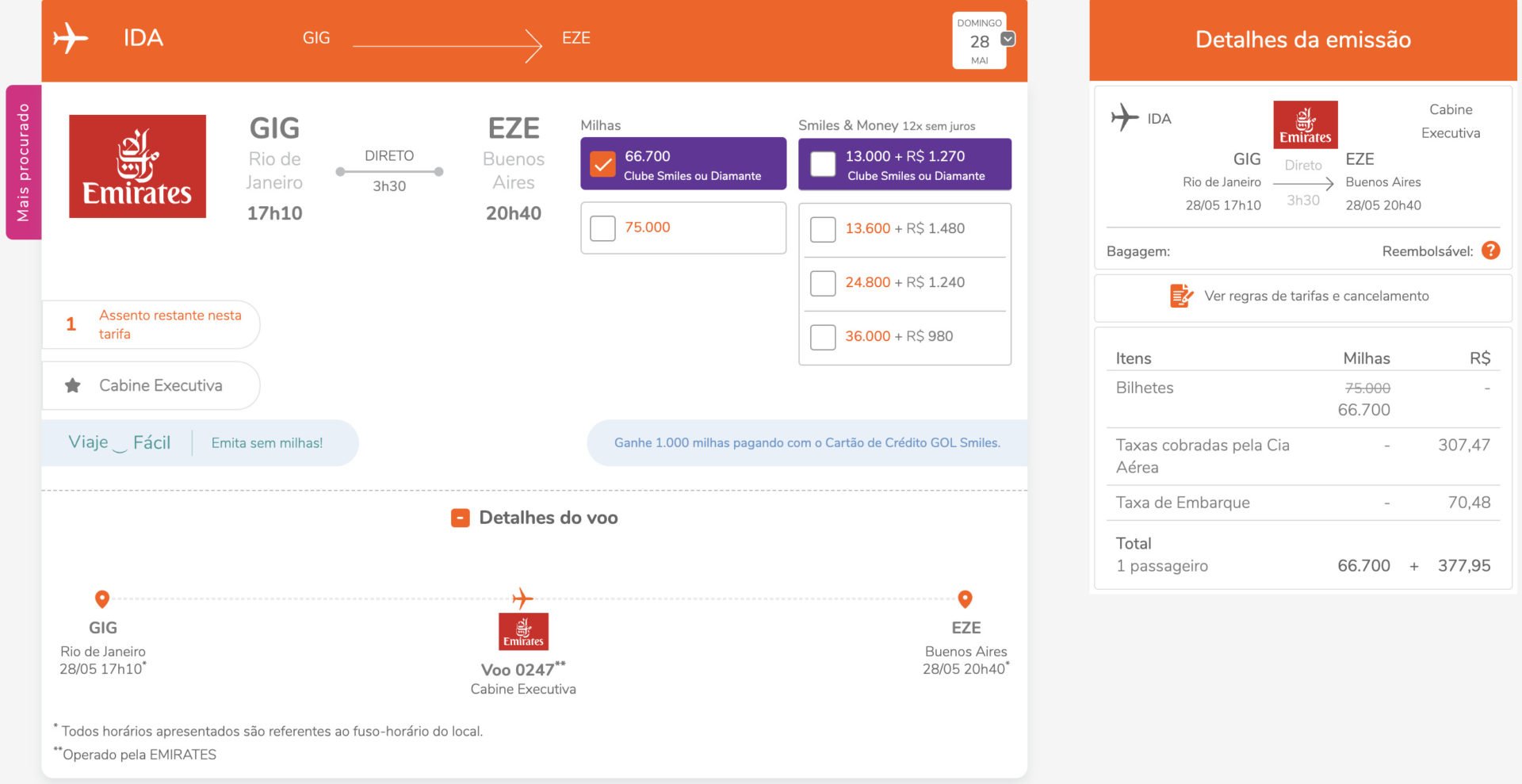
Task: Click the Mais procurado side tag
Action: tap(23, 162)
